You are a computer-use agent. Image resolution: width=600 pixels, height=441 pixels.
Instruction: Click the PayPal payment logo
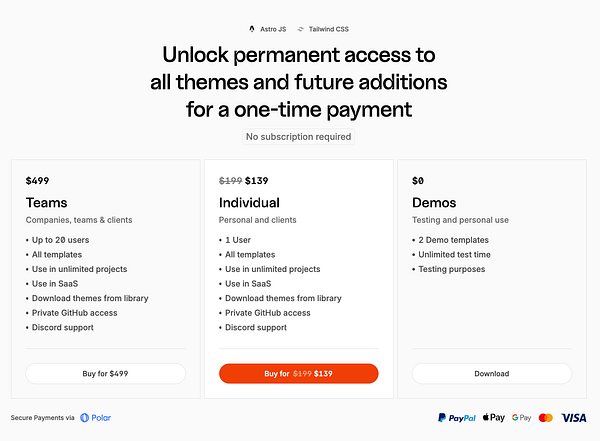(455, 417)
